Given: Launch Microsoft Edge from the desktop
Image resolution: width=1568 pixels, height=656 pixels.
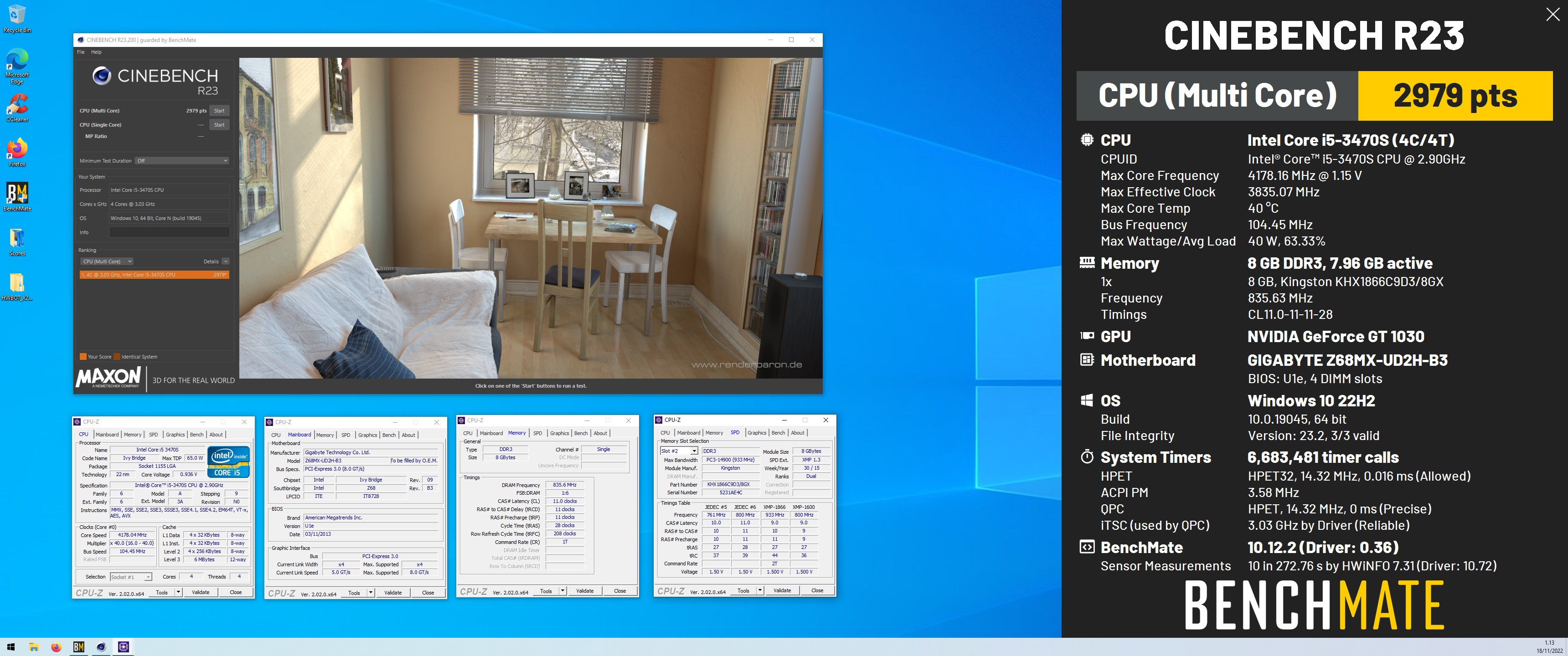Looking at the screenshot, I should click(x=17, y=66).
